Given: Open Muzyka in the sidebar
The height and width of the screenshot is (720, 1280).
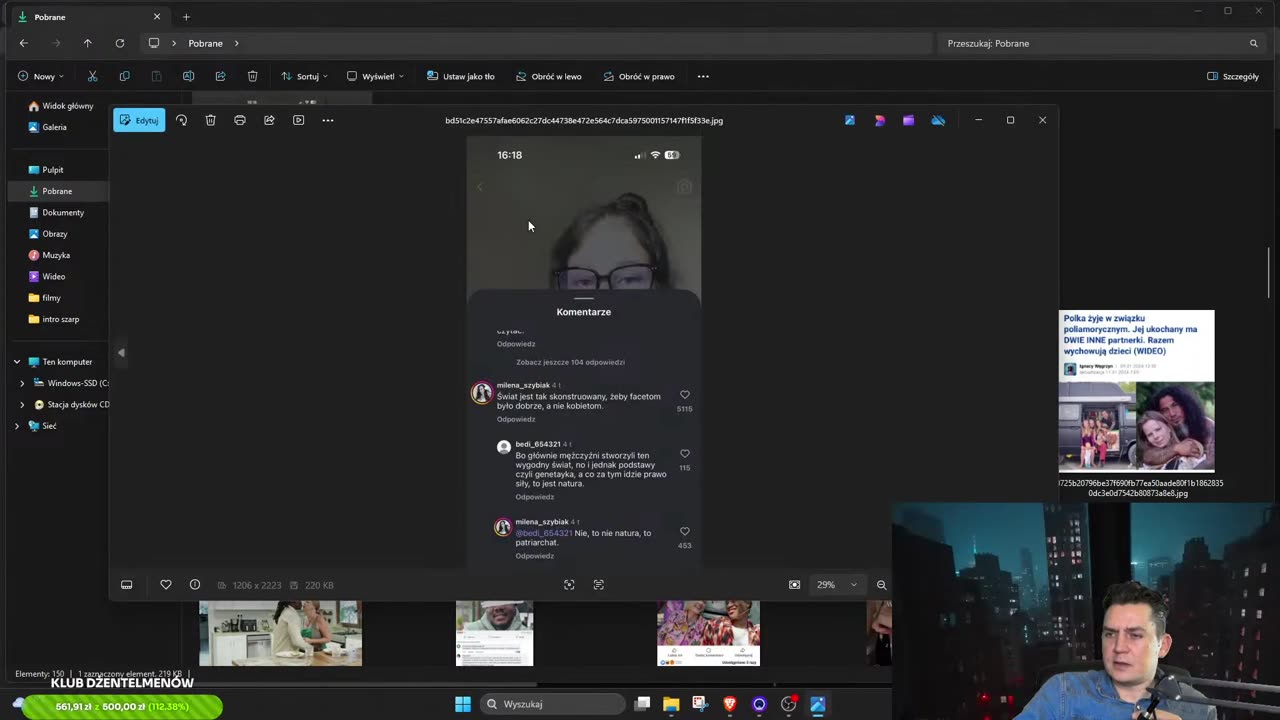Looking at the screenshot, I should pyautogui.click(x=49, y=255).
